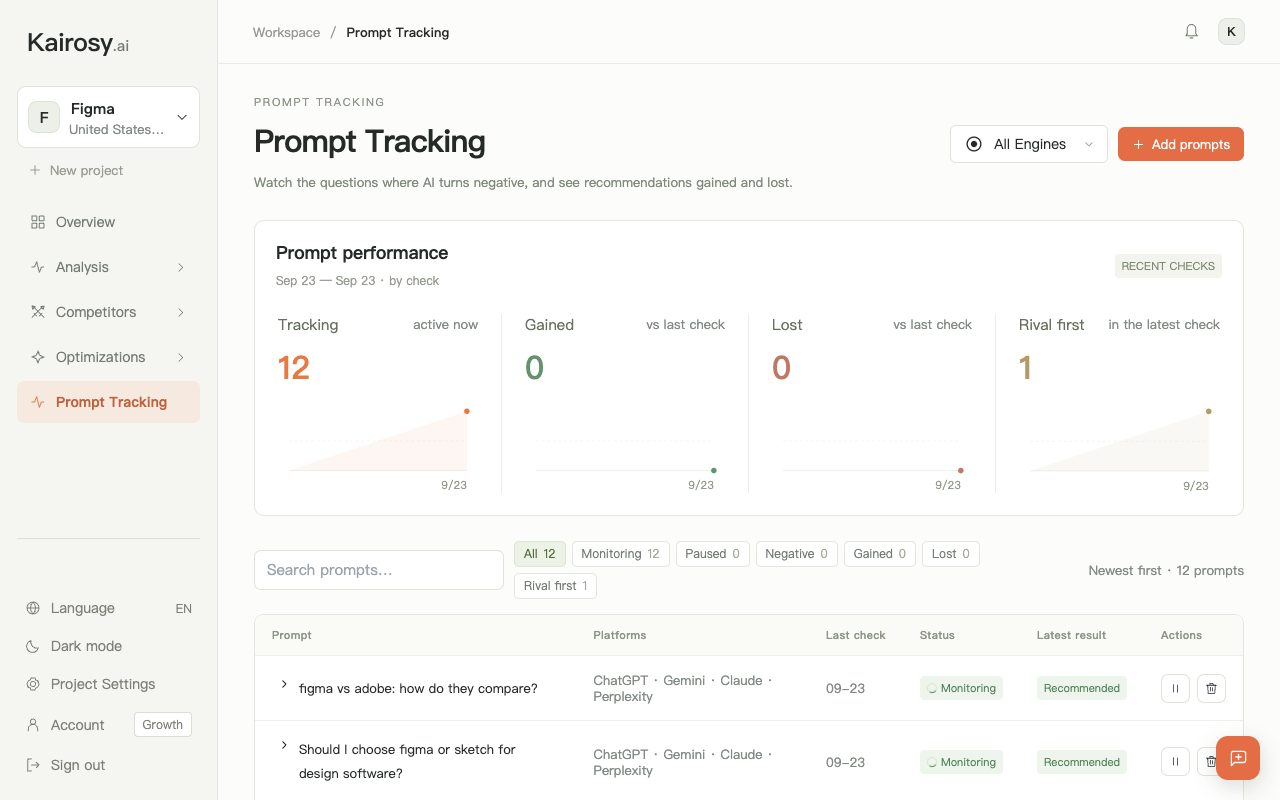Screen dimensions: 1280x800
Task: Select the Negative 0 filter tab
Action: point(796,554)
